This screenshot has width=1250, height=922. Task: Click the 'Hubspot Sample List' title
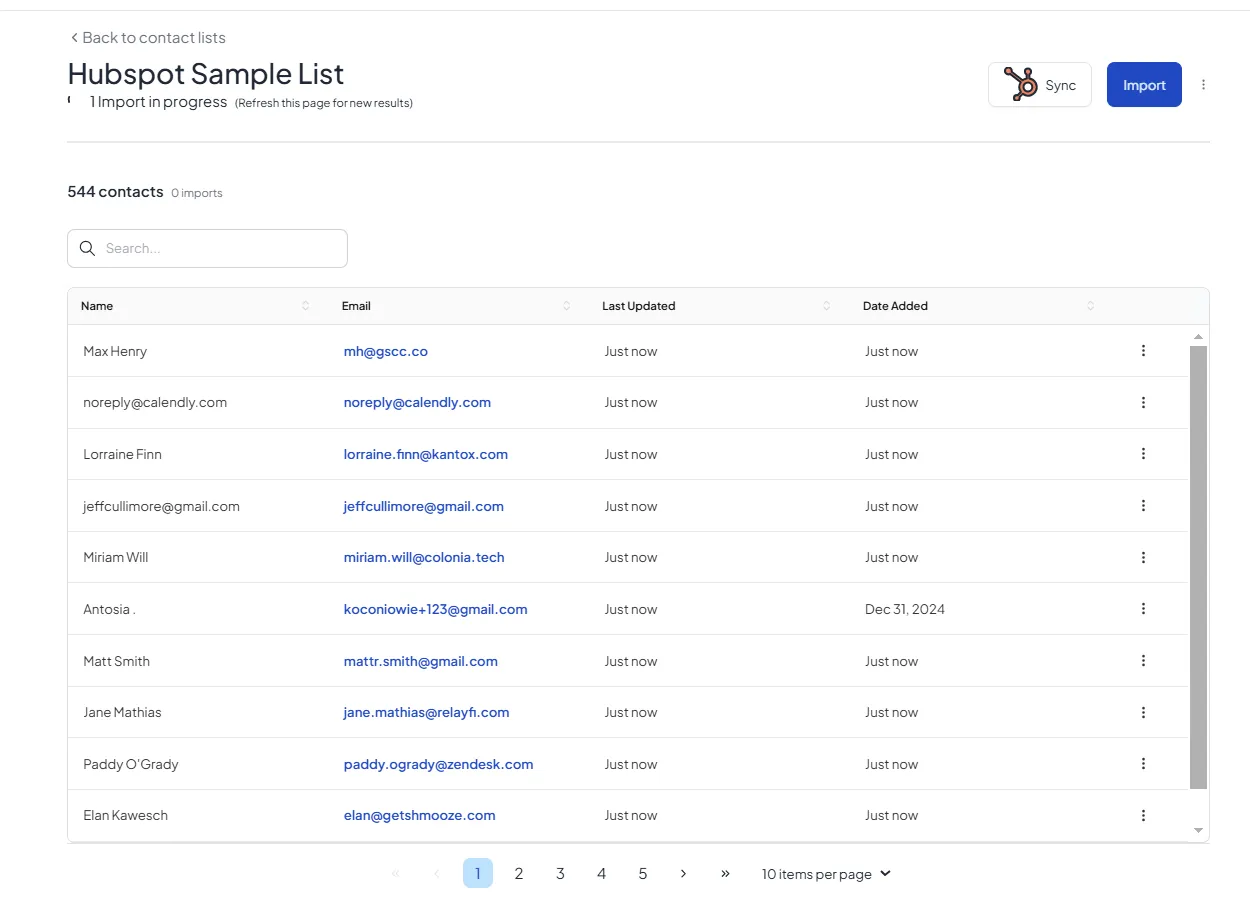coord(206,73)
